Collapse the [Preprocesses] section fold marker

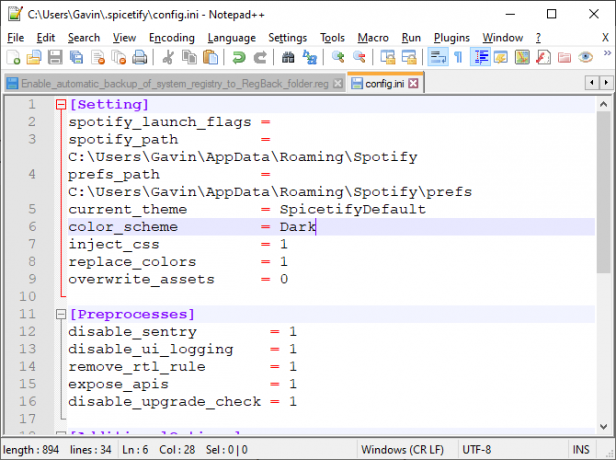[x=61, y=314]
